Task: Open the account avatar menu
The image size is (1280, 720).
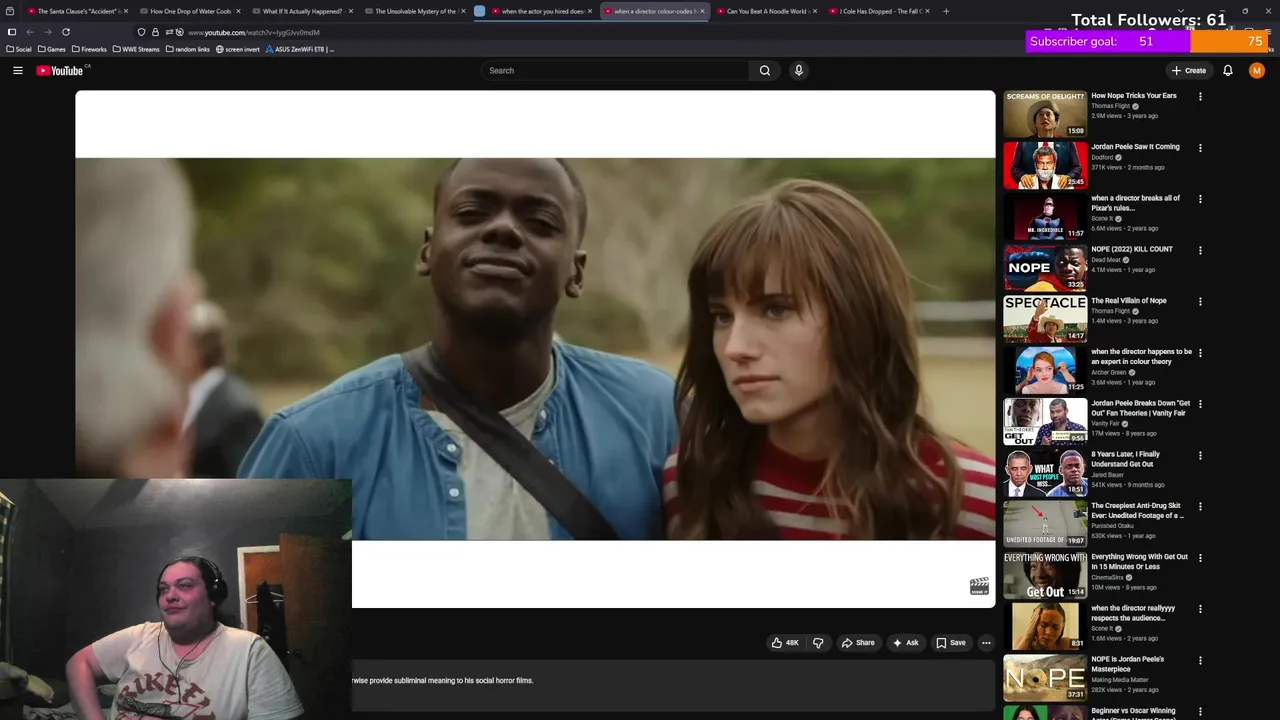Action: point(1257,70)
